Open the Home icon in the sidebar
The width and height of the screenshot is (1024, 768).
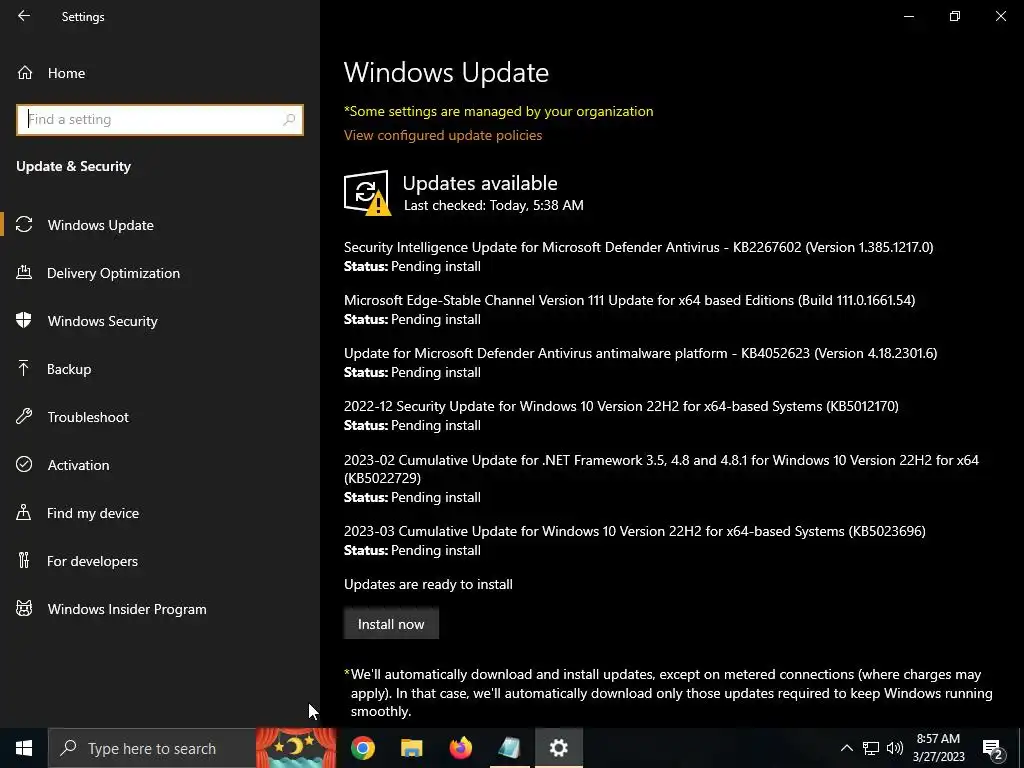(25, 73)
